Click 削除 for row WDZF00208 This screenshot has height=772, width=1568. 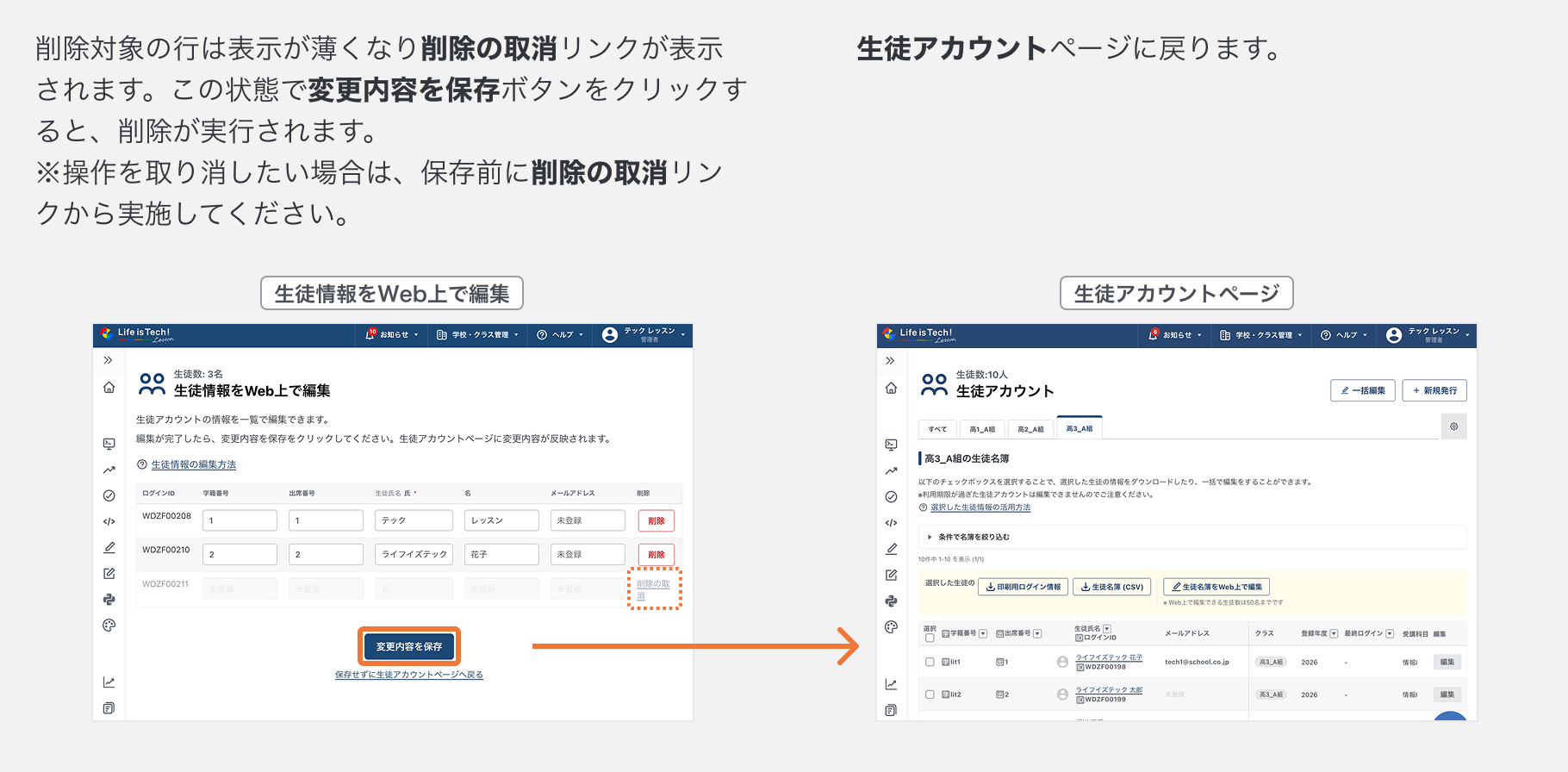coord(656,520)
